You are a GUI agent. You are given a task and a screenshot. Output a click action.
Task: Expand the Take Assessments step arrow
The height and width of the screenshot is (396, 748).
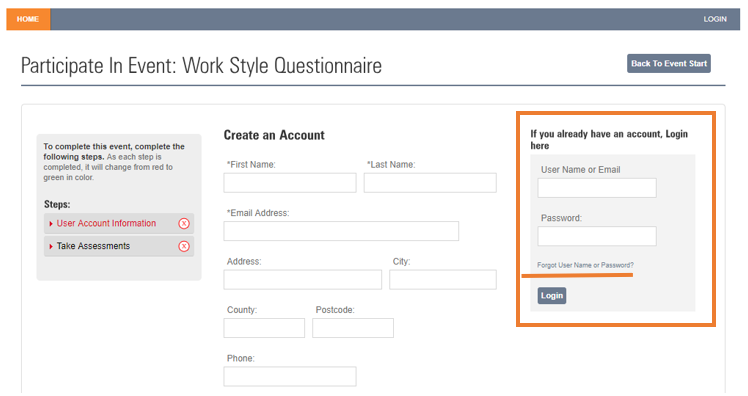[51, 247]
